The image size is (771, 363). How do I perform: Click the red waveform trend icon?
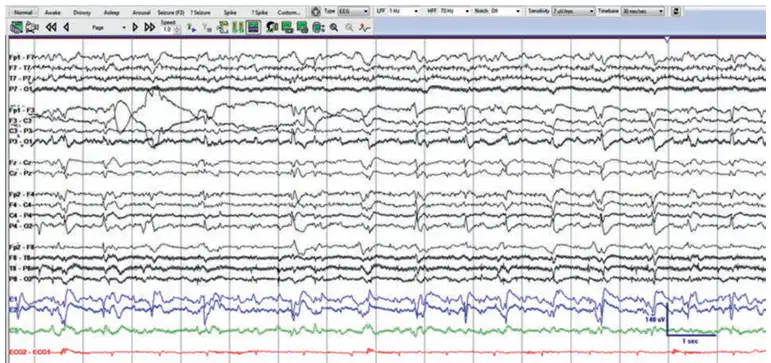tap(364, 28)
